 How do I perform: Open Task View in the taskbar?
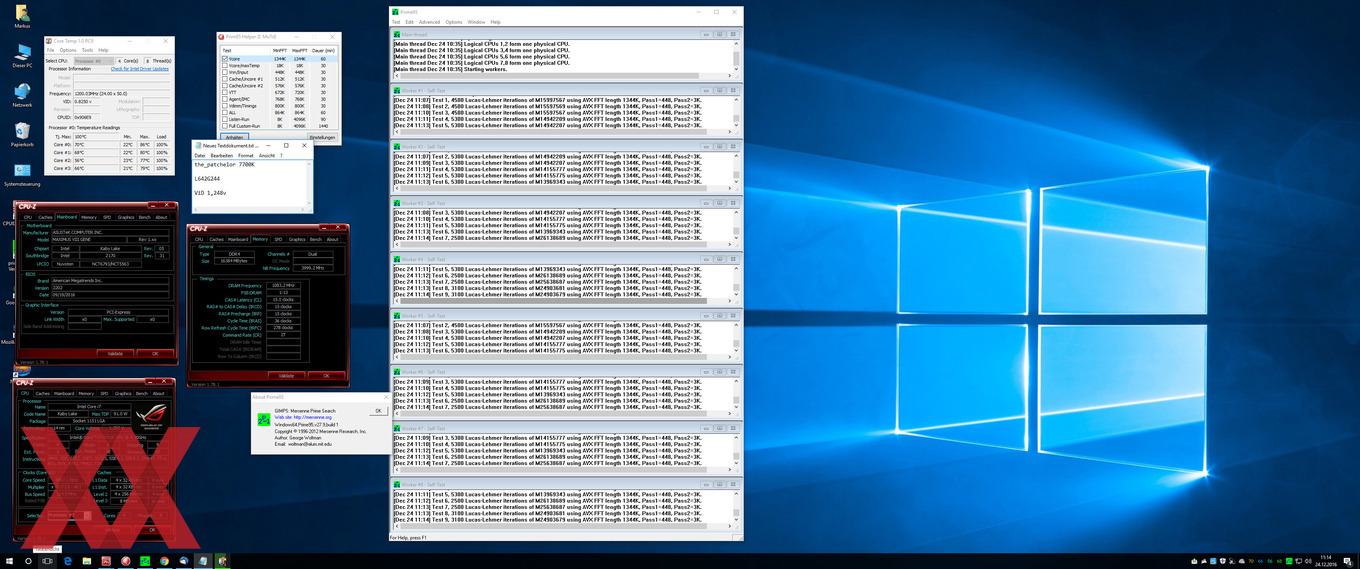tap(47, 561)
